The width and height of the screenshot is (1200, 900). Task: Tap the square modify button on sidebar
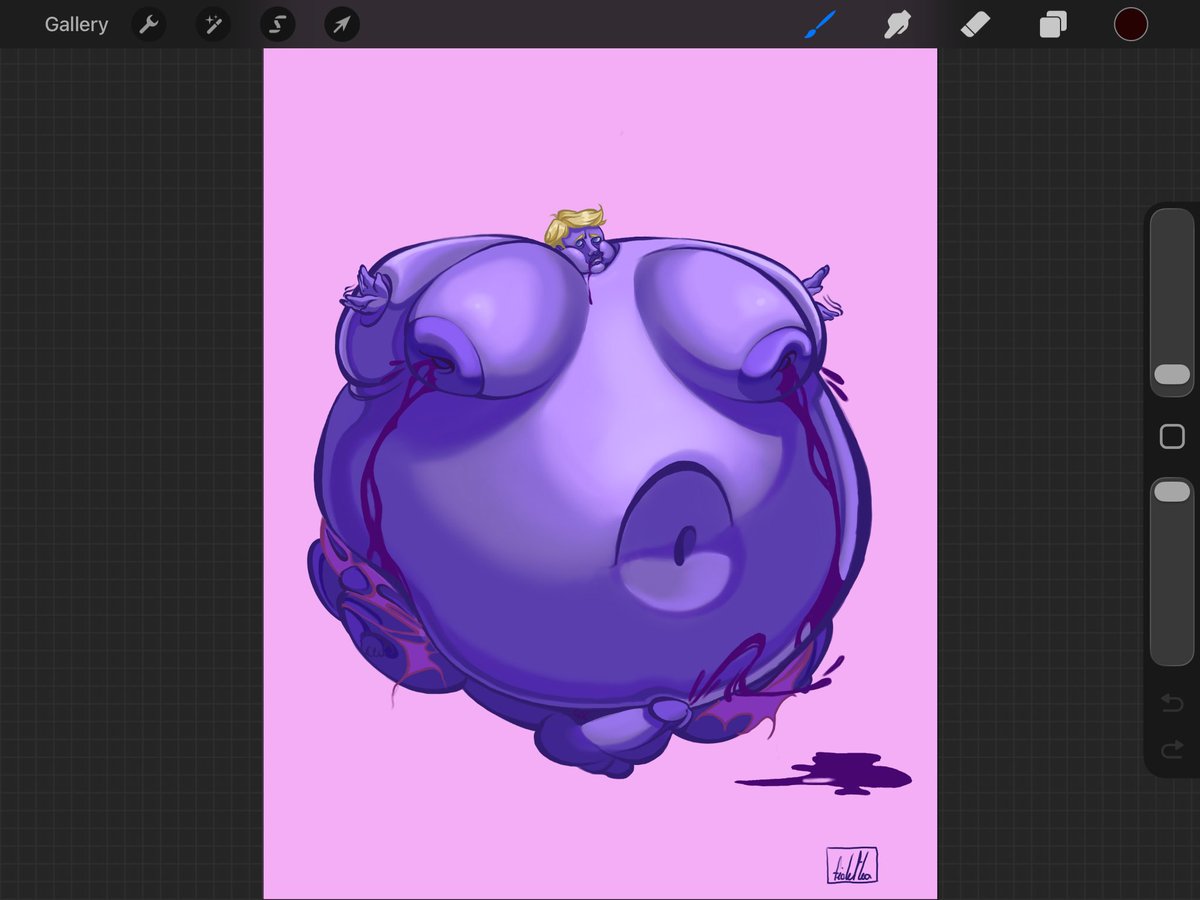click(x=1172, y=436)
